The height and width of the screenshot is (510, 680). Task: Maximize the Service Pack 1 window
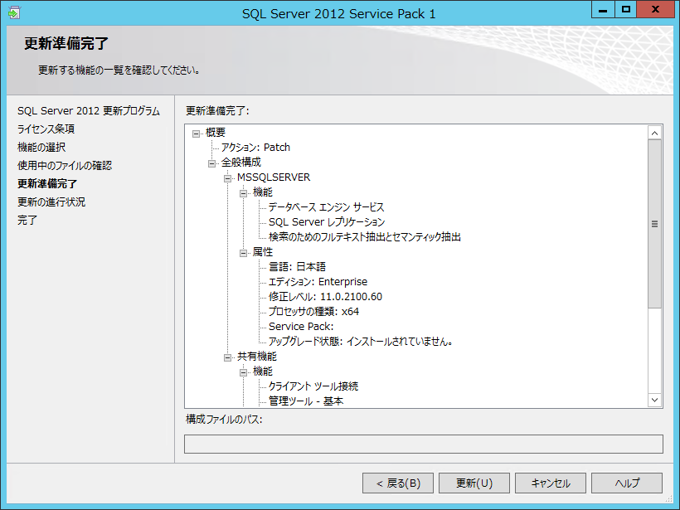(626, 10)
